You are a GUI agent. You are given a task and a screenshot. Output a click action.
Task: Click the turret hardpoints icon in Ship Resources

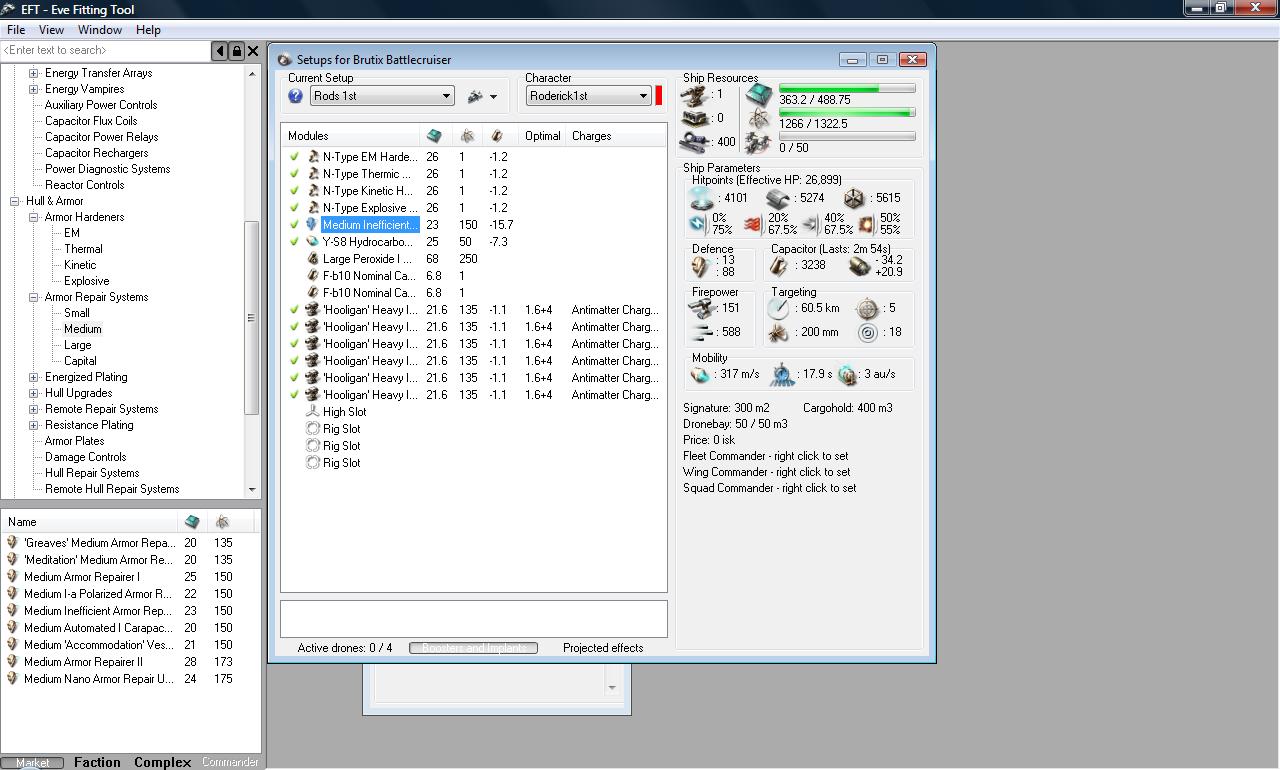[x=693, y=95]
